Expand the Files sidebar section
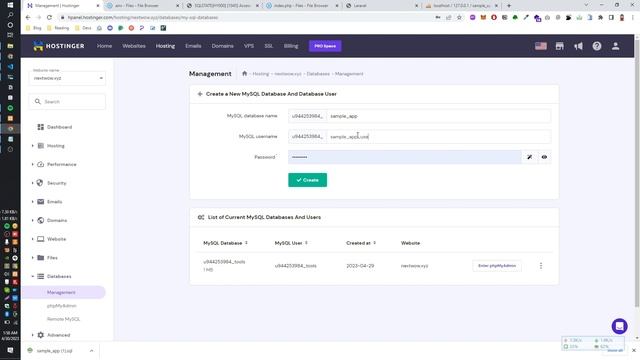This screenshot has height=360, width=640. click(33, 258)
